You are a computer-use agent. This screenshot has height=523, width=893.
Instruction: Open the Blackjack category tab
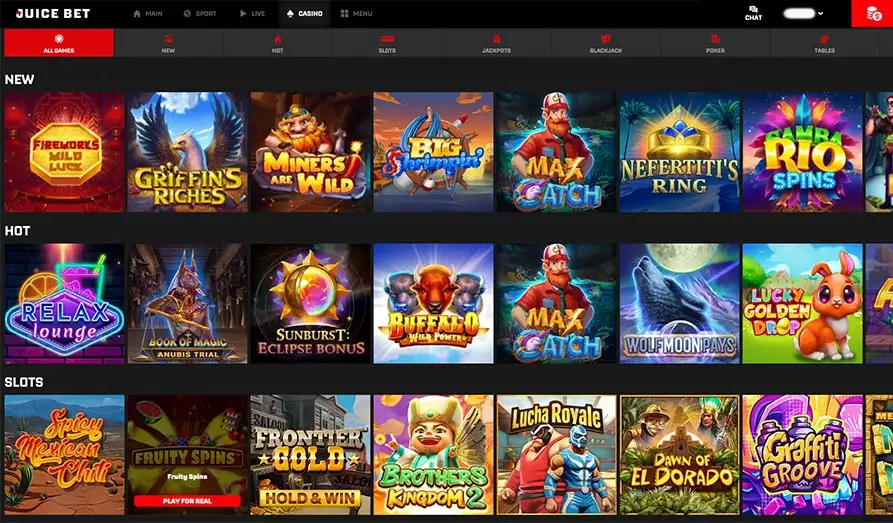[605, 43]
